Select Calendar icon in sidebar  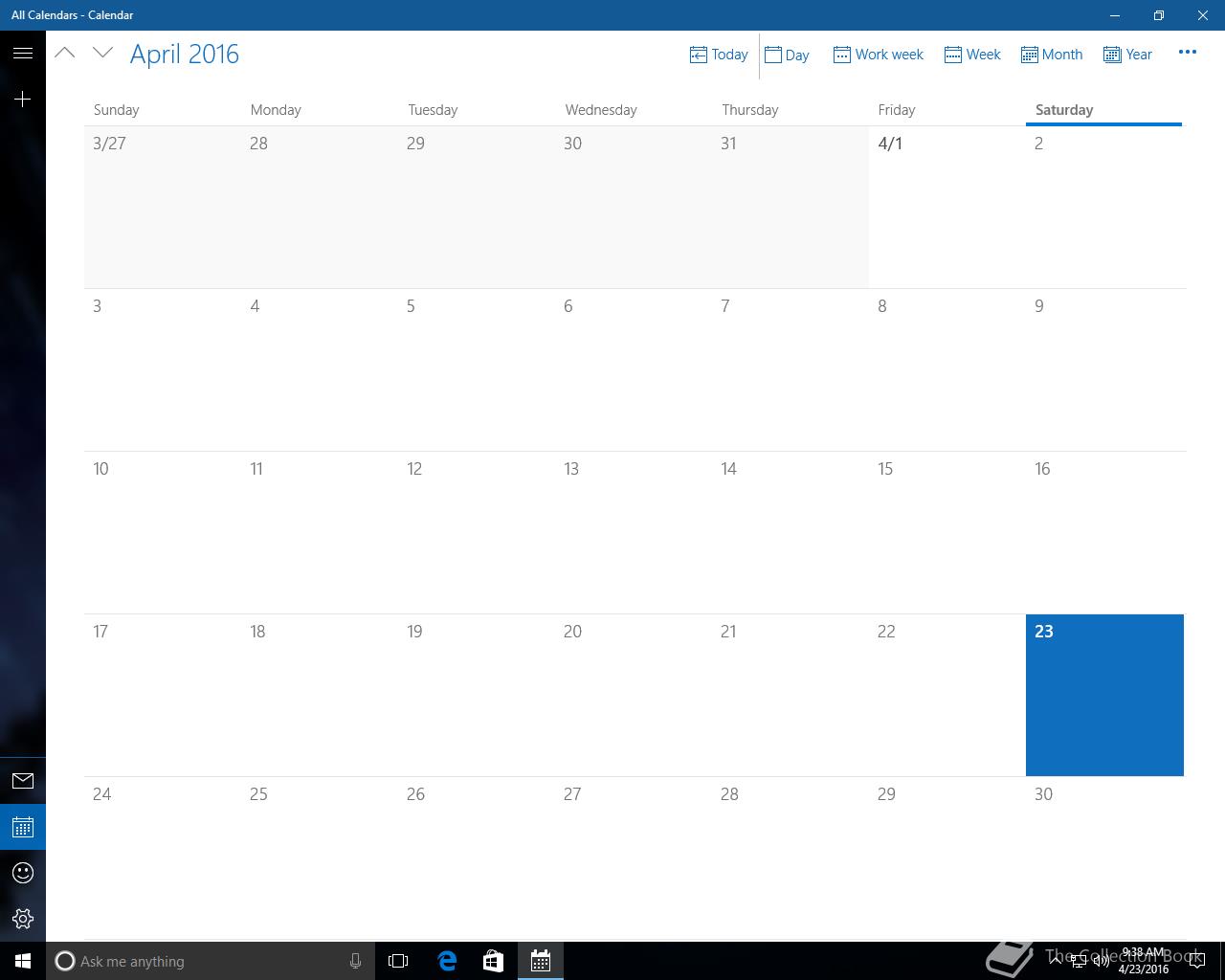(x=23, y=827)
